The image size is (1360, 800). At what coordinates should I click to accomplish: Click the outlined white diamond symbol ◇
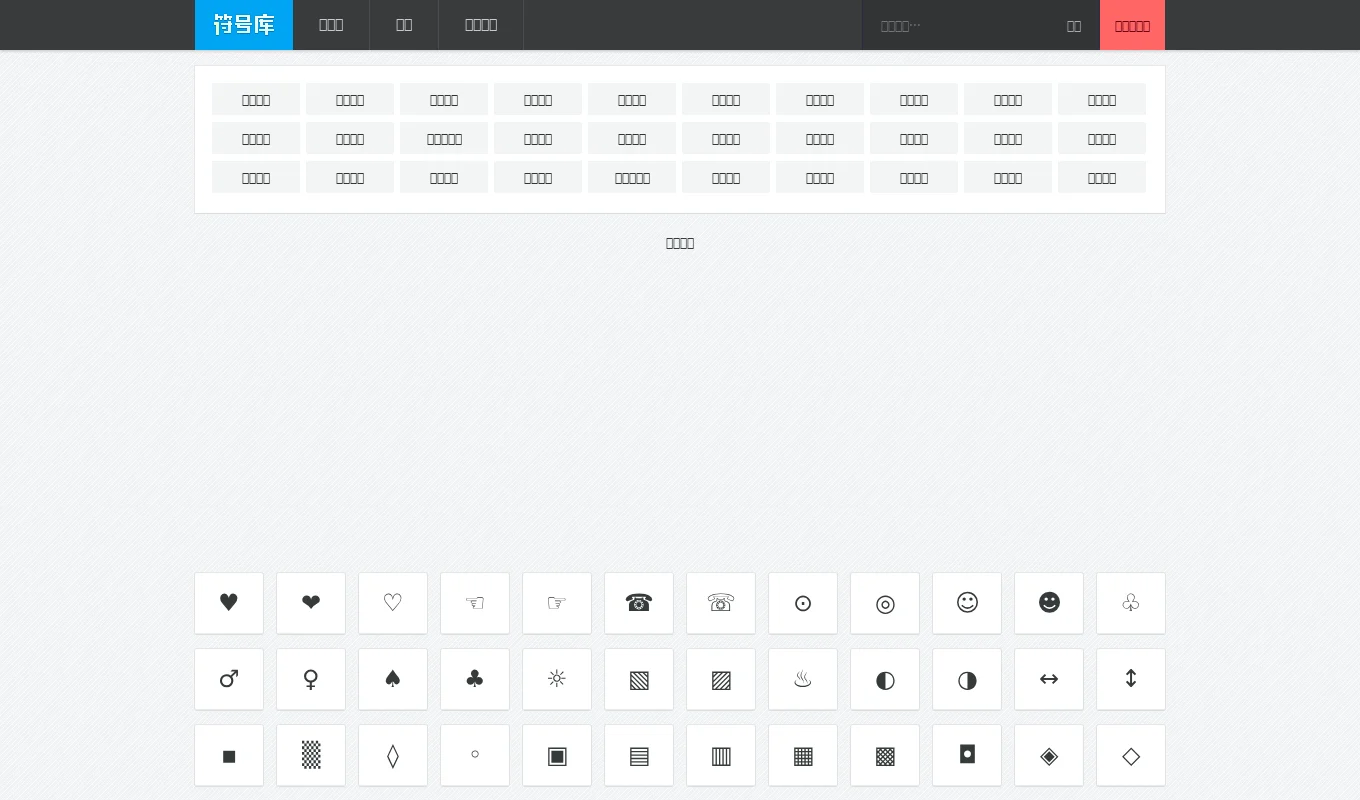click(x=1131, y=756)
